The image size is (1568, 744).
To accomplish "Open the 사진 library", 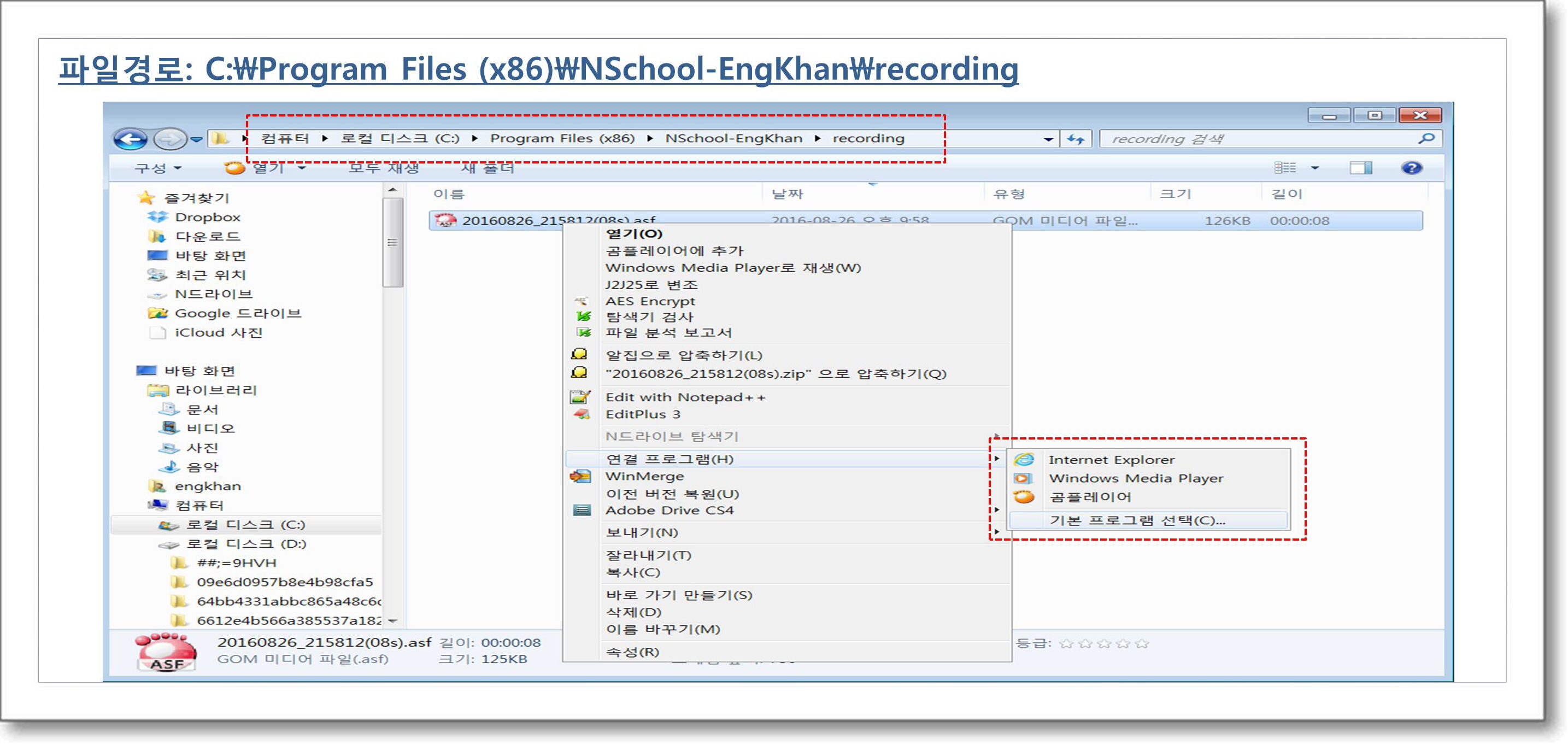I will tap(202, 448).
